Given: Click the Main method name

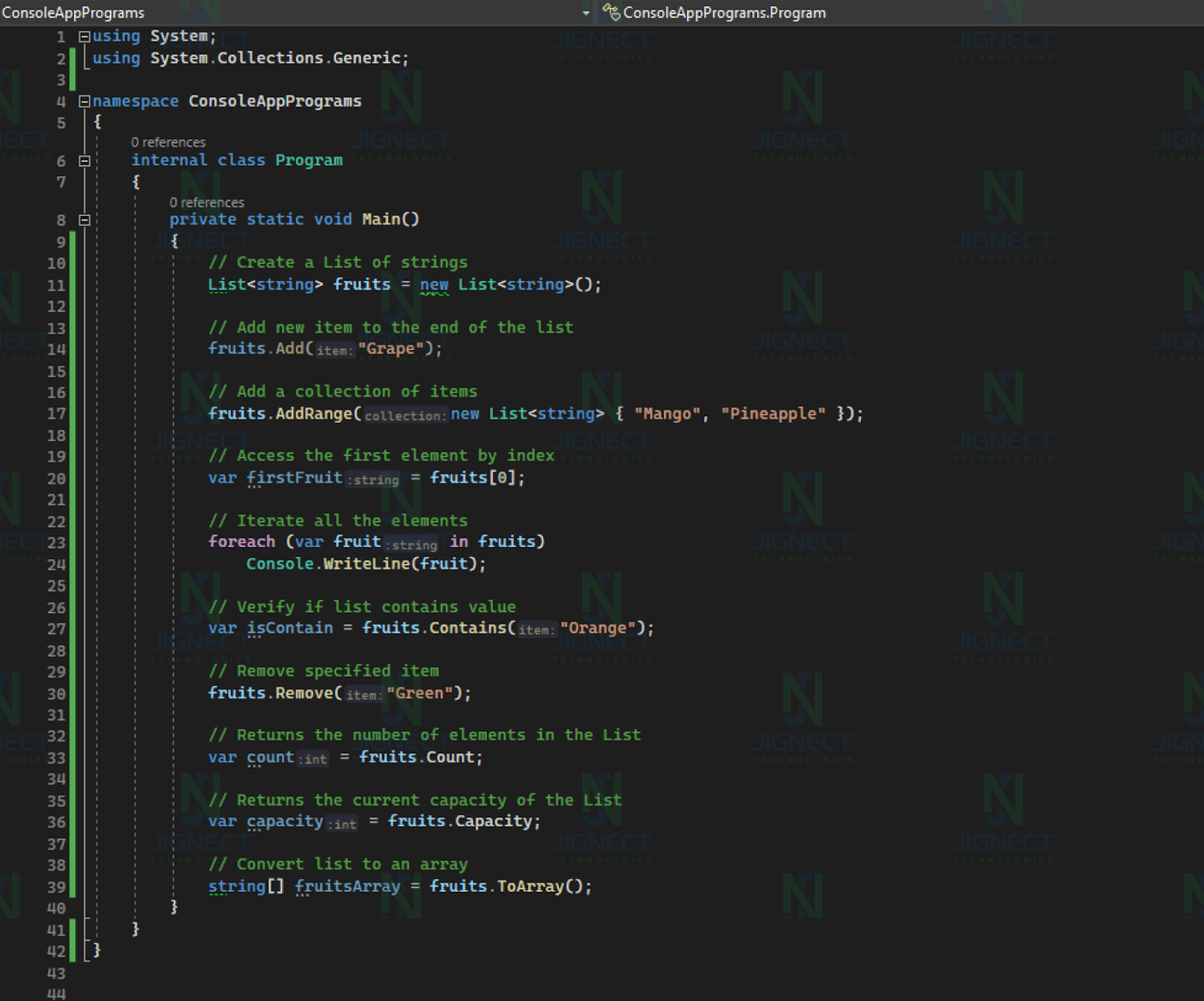Looking at the screenshot, I should coord(381,219).
